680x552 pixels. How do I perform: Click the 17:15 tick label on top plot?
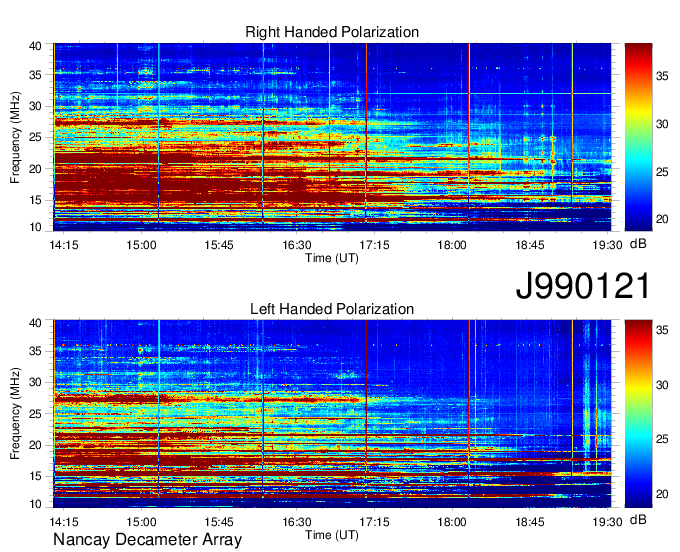point(374,245)
